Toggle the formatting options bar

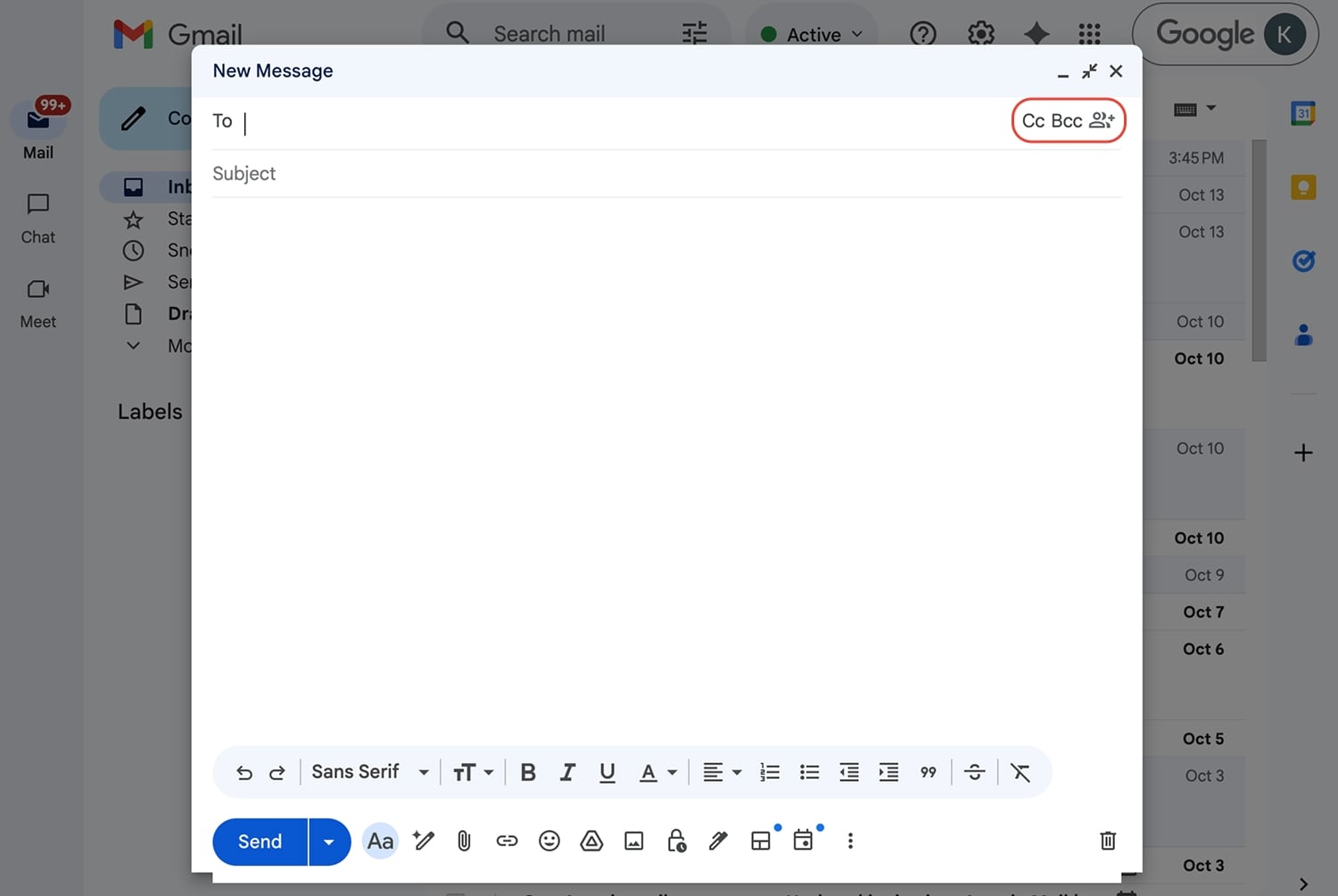[x=380, y=841]
